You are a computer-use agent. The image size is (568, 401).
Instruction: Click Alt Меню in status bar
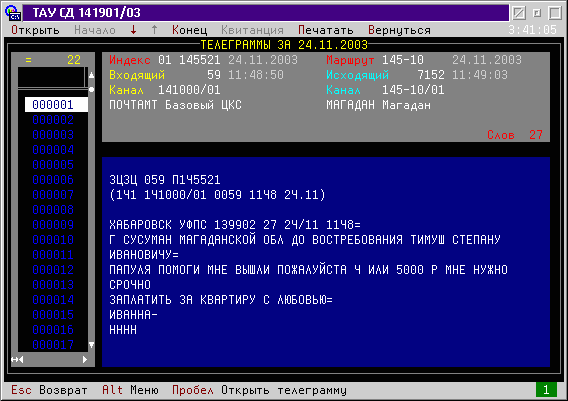click(130, 390)
